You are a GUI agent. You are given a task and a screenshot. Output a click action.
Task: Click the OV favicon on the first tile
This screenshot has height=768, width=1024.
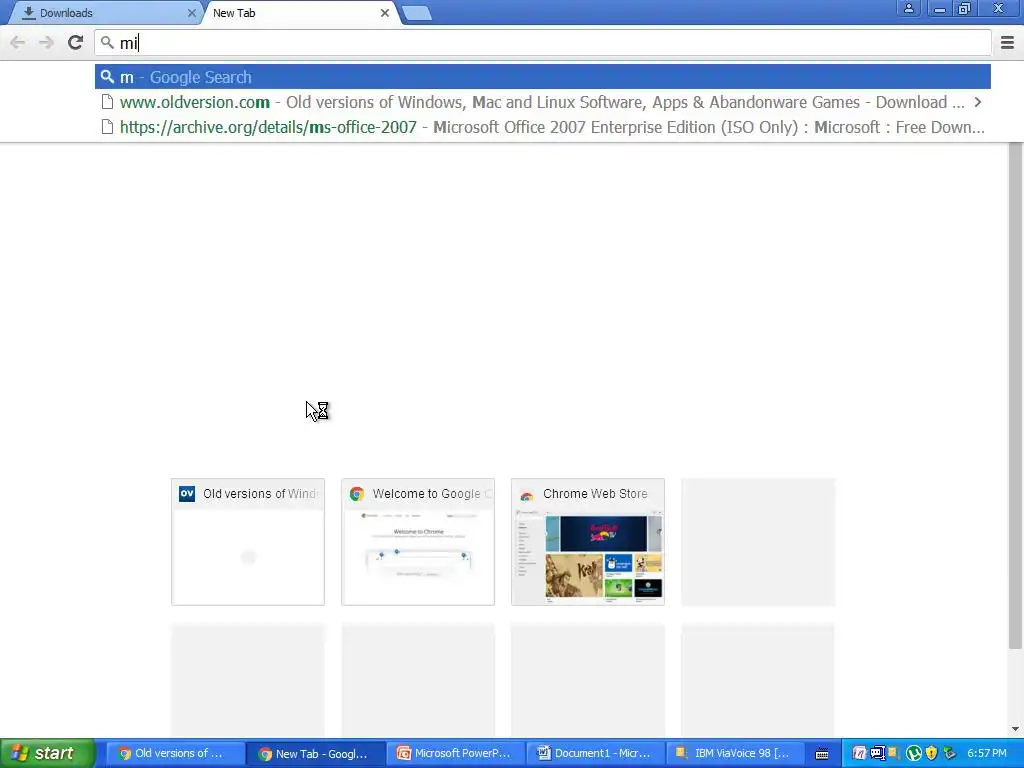tap(187, 494)
